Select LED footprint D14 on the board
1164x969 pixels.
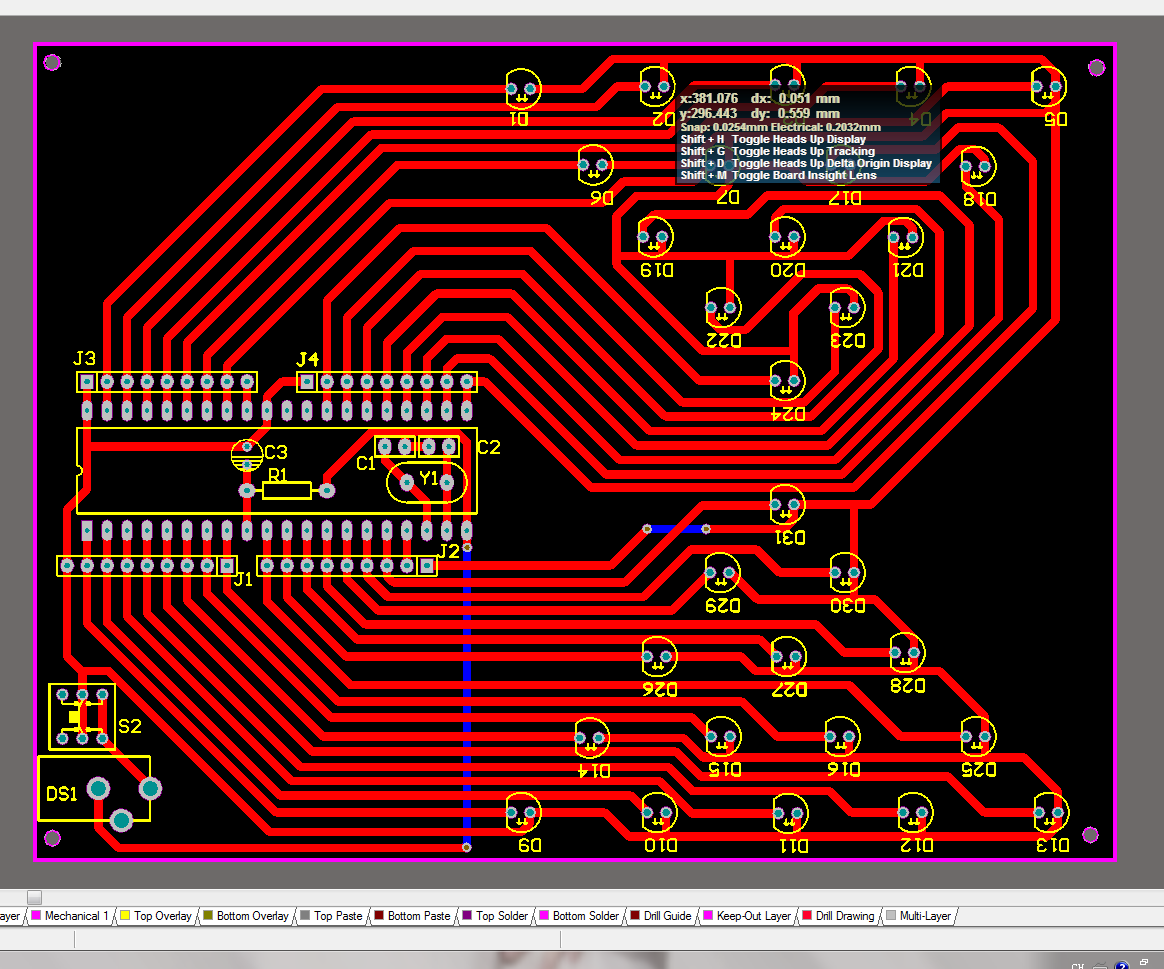[x=592, y=739]
